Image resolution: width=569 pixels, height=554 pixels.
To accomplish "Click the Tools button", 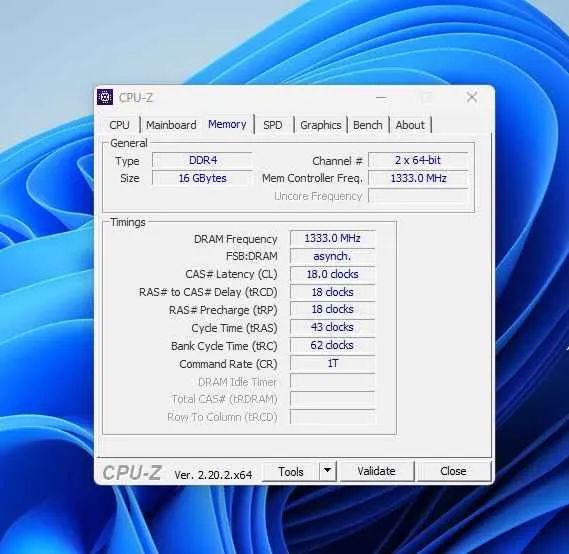I will pyautogui.click(x=291, y=471).
